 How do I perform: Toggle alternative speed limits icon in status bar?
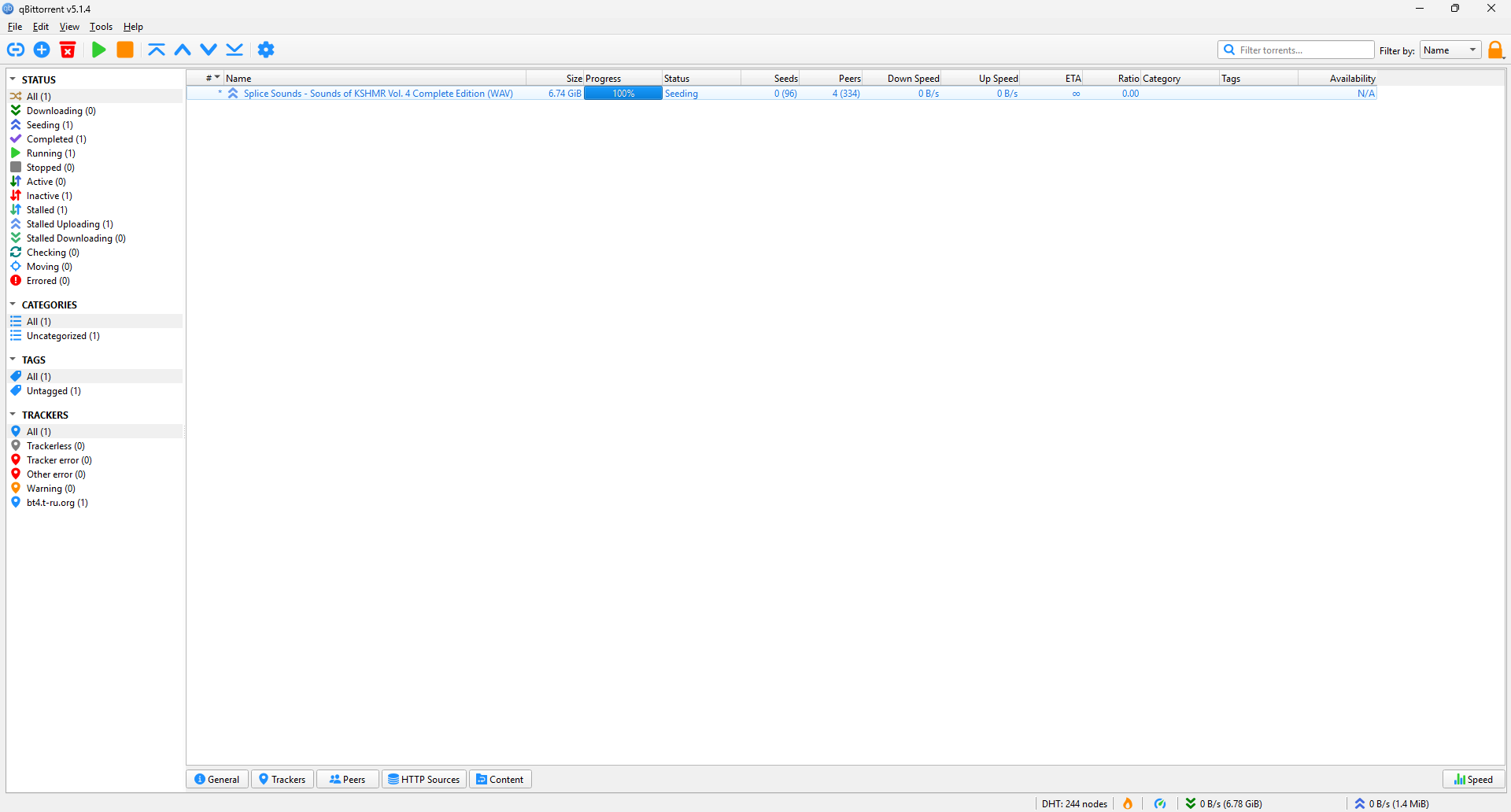(x=1160, y=803)
